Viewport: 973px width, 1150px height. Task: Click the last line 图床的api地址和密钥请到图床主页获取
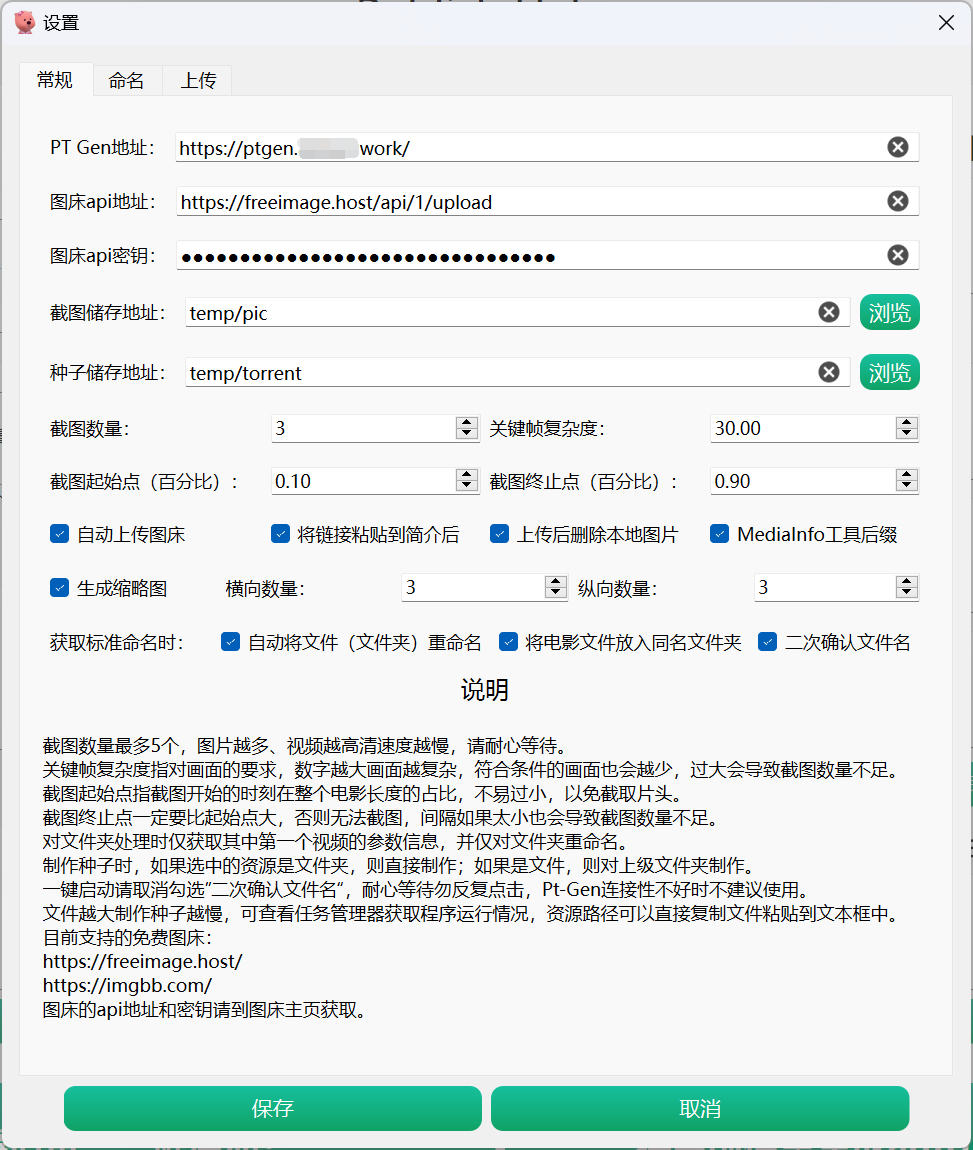tap(205, 1010)
